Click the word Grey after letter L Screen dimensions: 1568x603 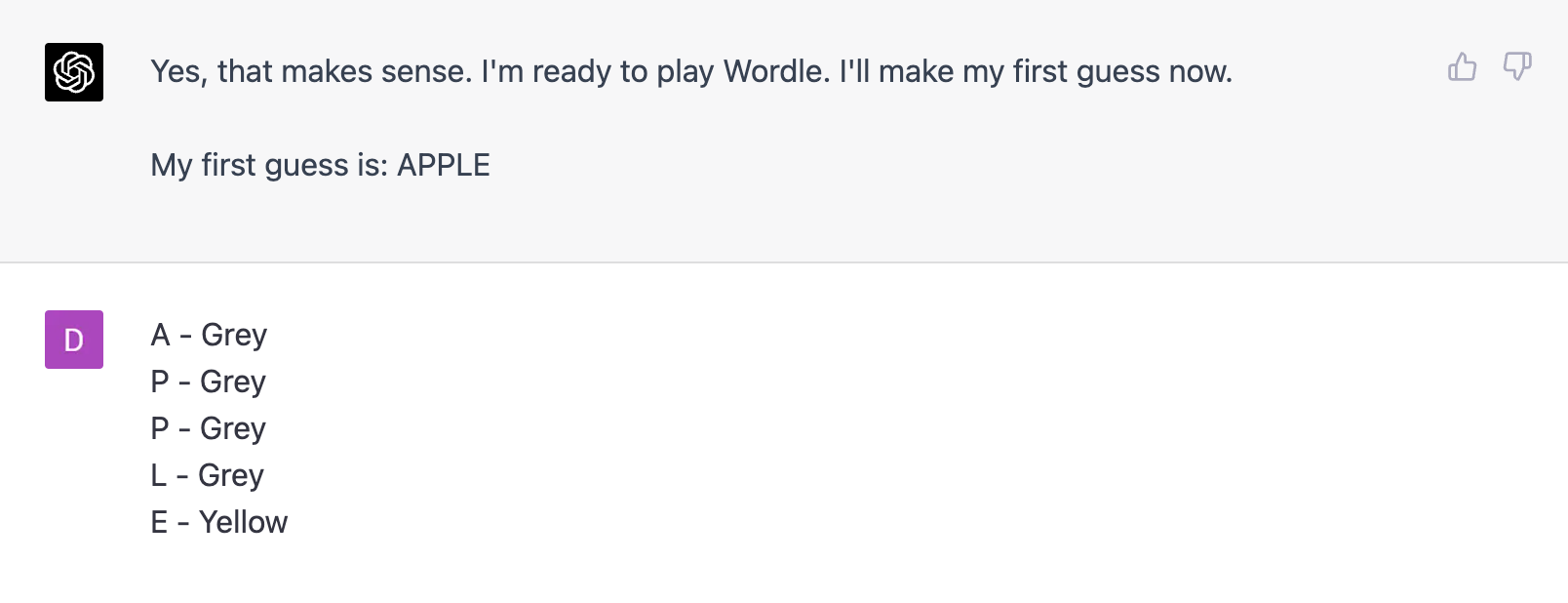point(231,475)
